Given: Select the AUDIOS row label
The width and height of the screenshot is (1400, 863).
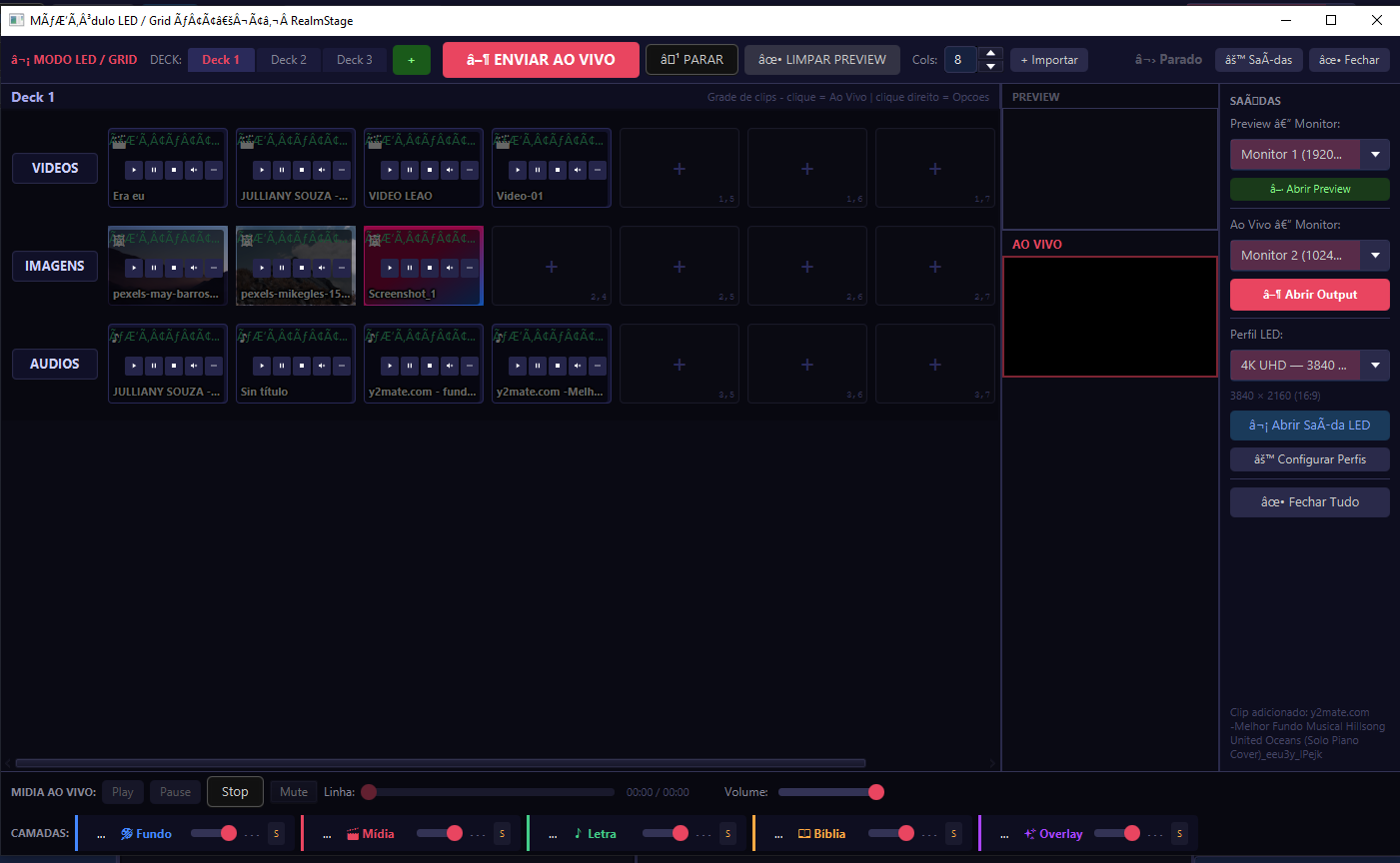Looking at the screenshot, I should point(55,364).
